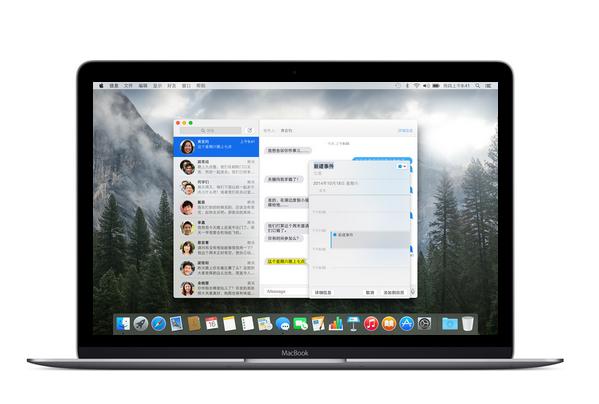Click 新建事件 event block in day timeline

click(370, 240)
